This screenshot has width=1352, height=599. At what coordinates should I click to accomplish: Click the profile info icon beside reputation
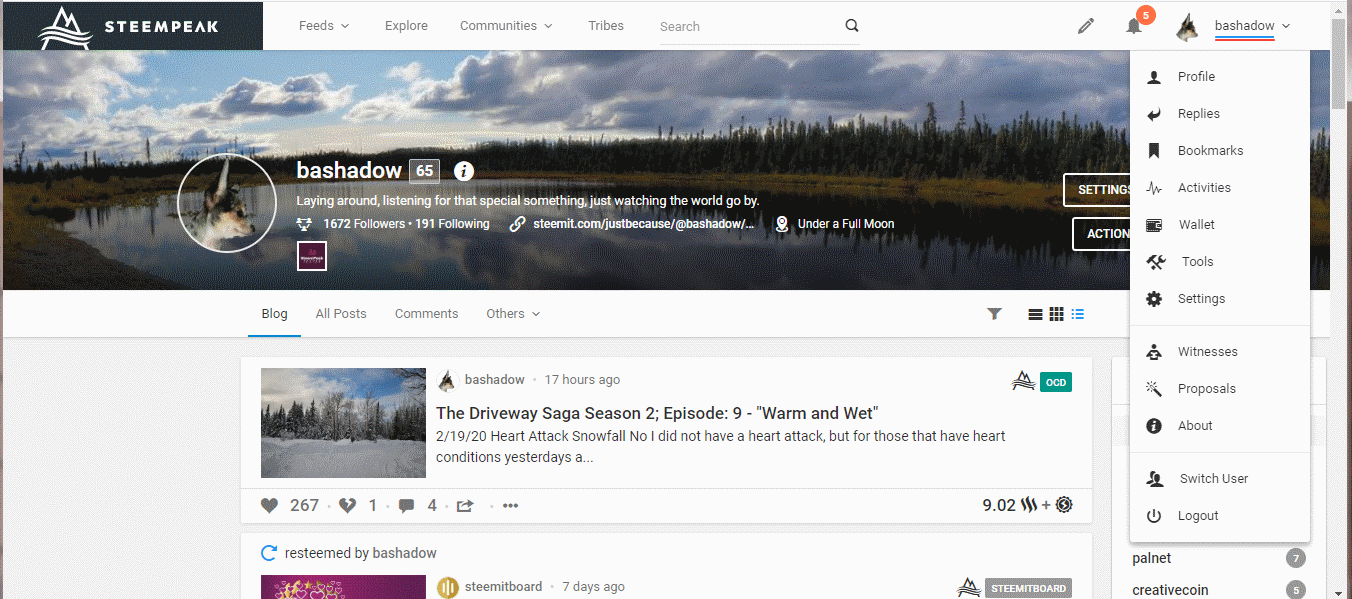coord(464,171)
